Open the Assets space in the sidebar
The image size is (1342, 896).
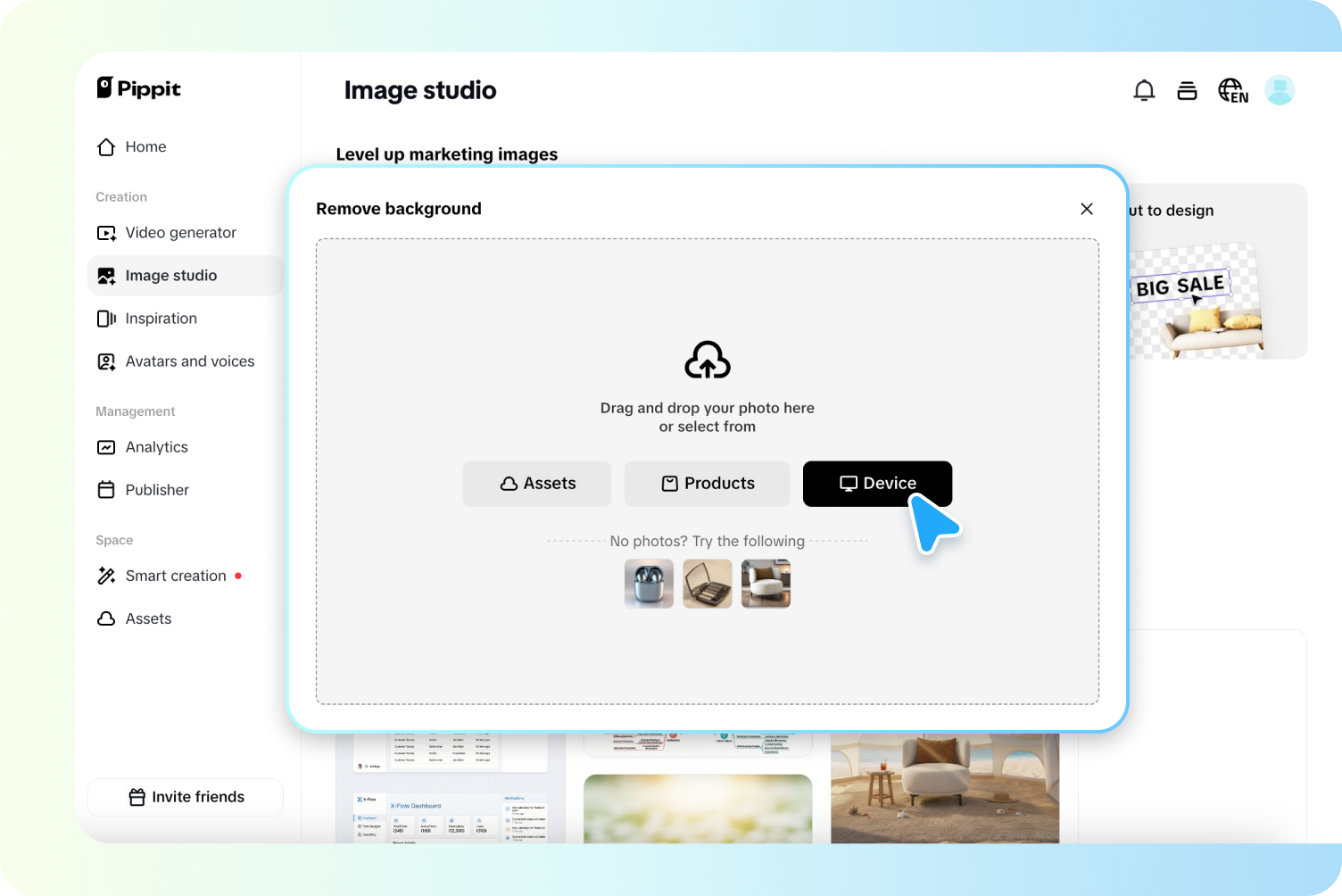(149, 618)
